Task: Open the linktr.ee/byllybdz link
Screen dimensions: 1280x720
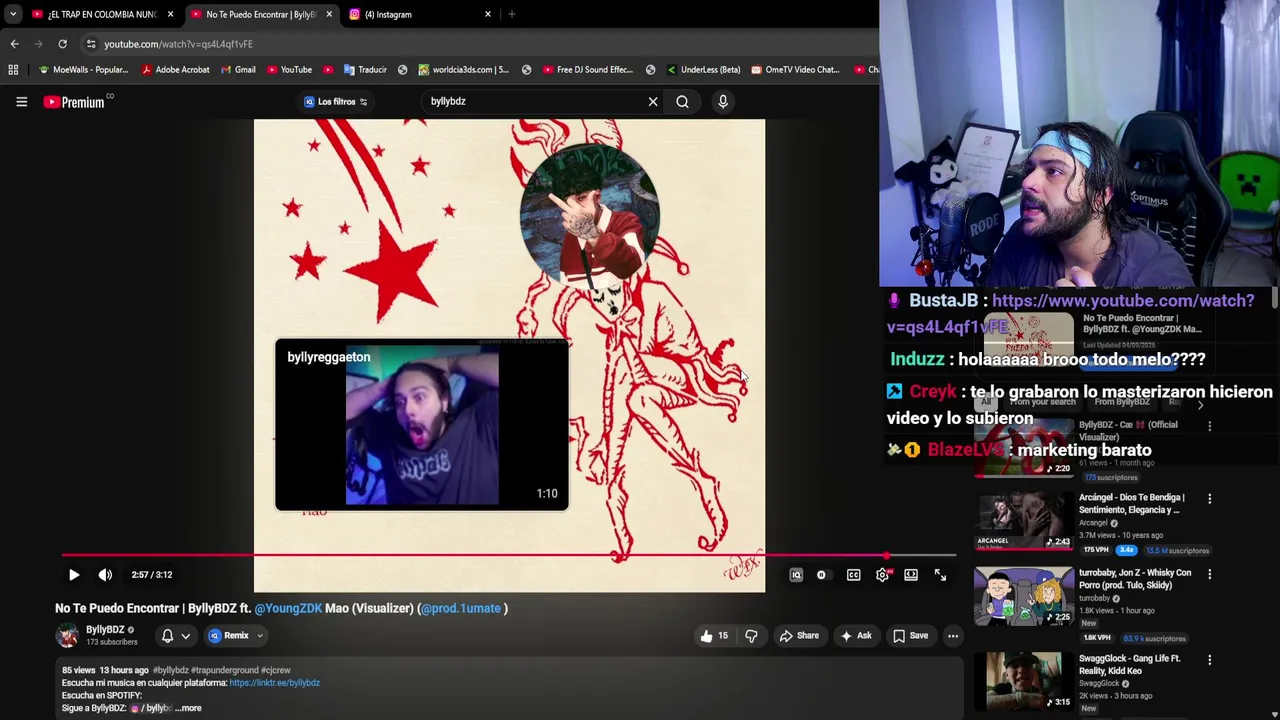Action: 274,683
